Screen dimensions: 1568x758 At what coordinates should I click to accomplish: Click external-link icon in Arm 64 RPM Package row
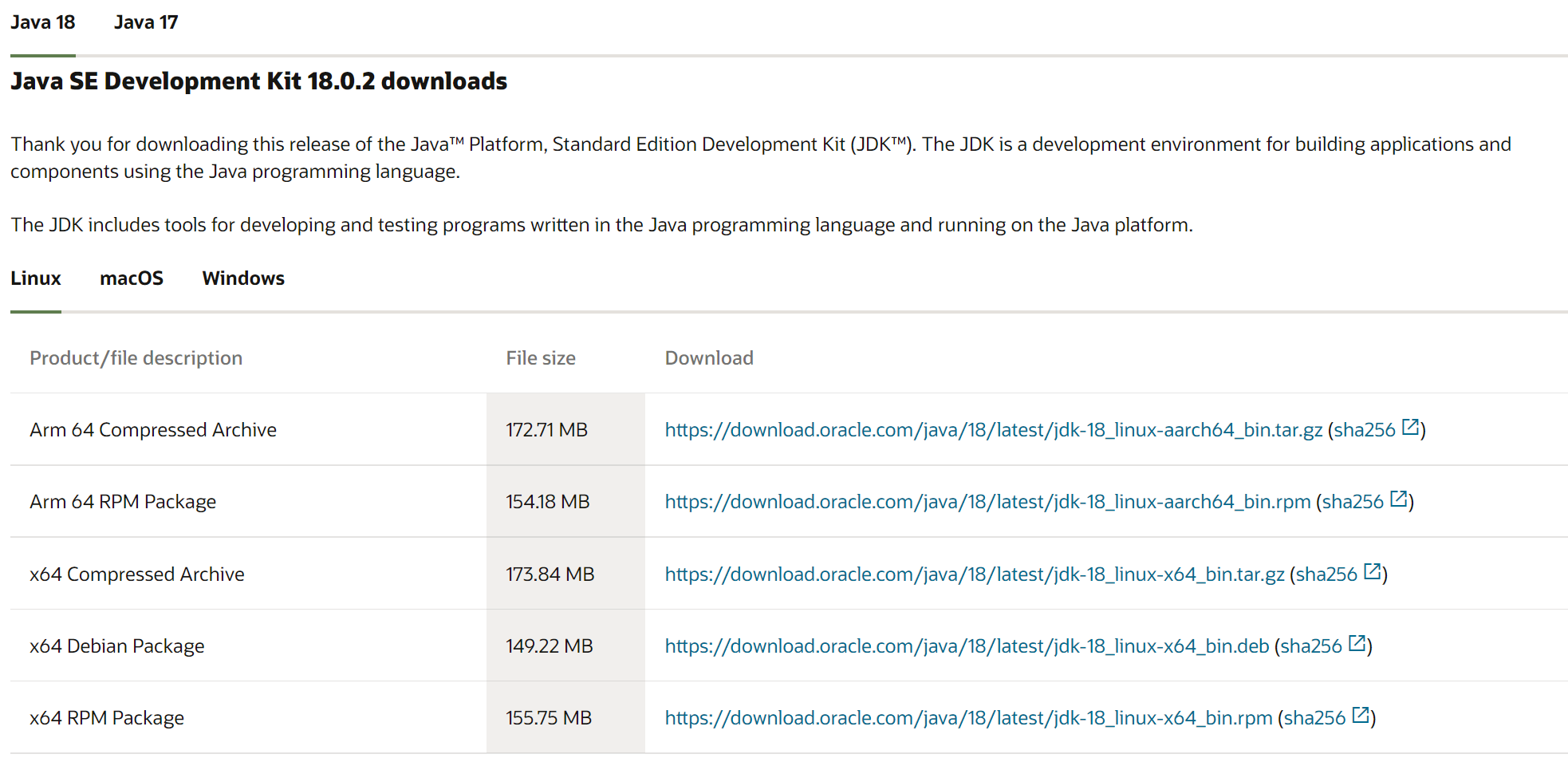point(1399,499)
